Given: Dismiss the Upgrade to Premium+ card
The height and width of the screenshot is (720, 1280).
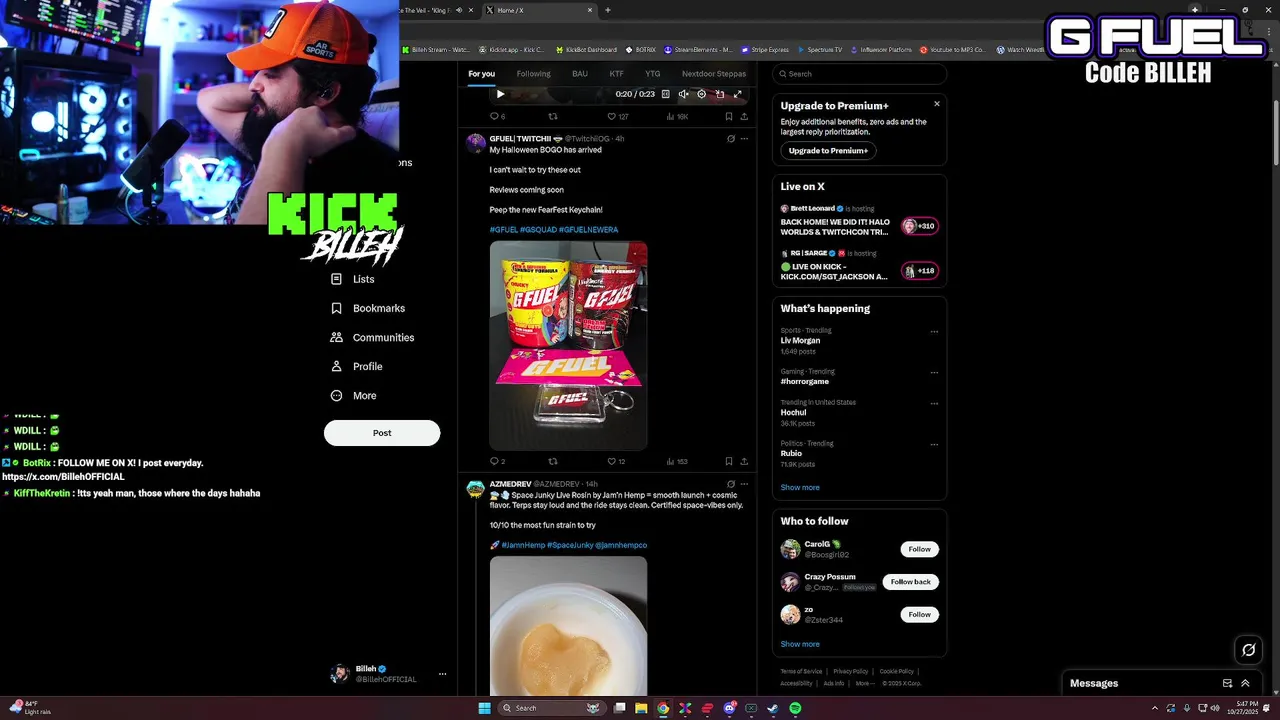Looking at the screenshot, I should click(937, 104).
